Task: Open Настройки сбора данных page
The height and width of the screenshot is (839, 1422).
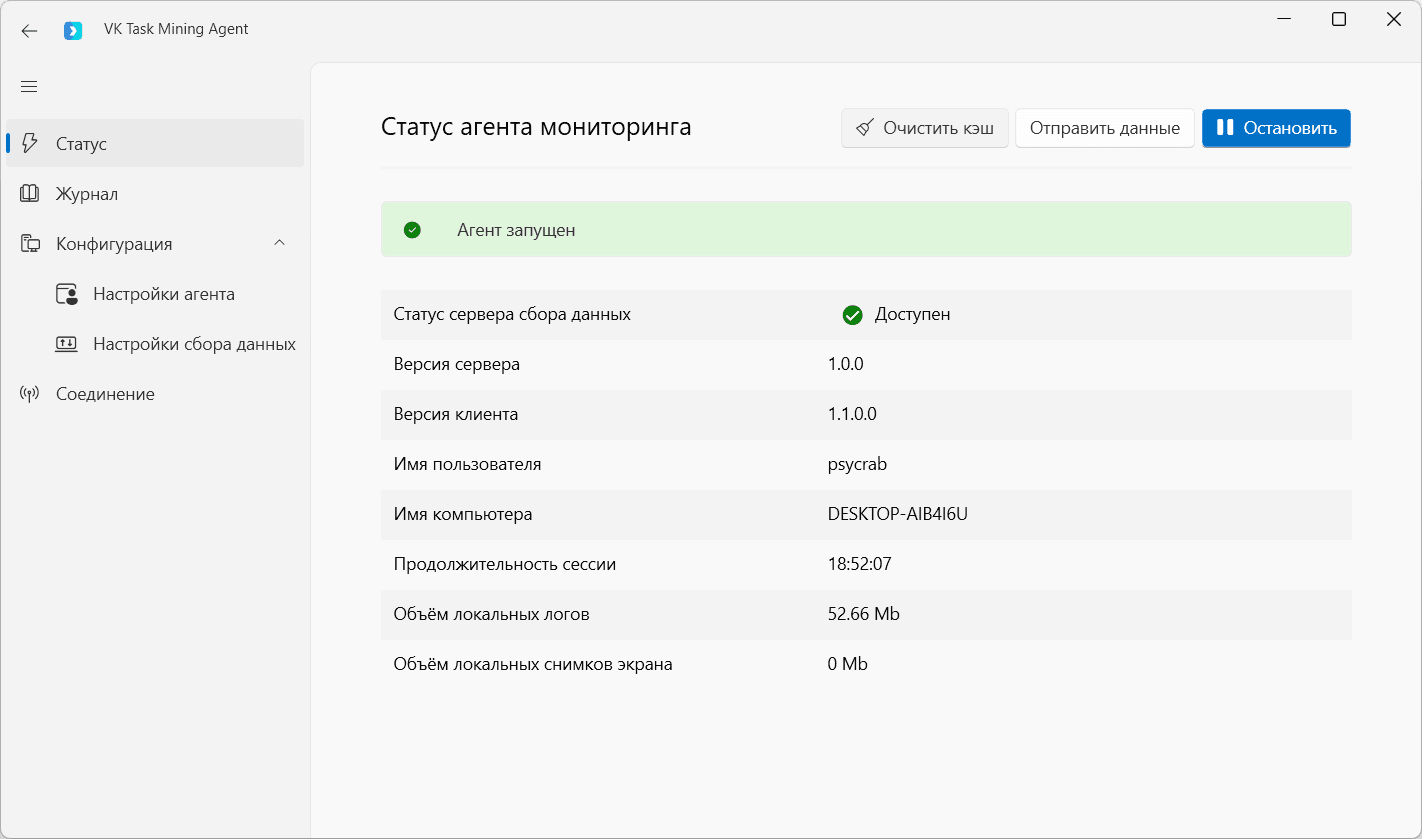Action: (155, 343)
